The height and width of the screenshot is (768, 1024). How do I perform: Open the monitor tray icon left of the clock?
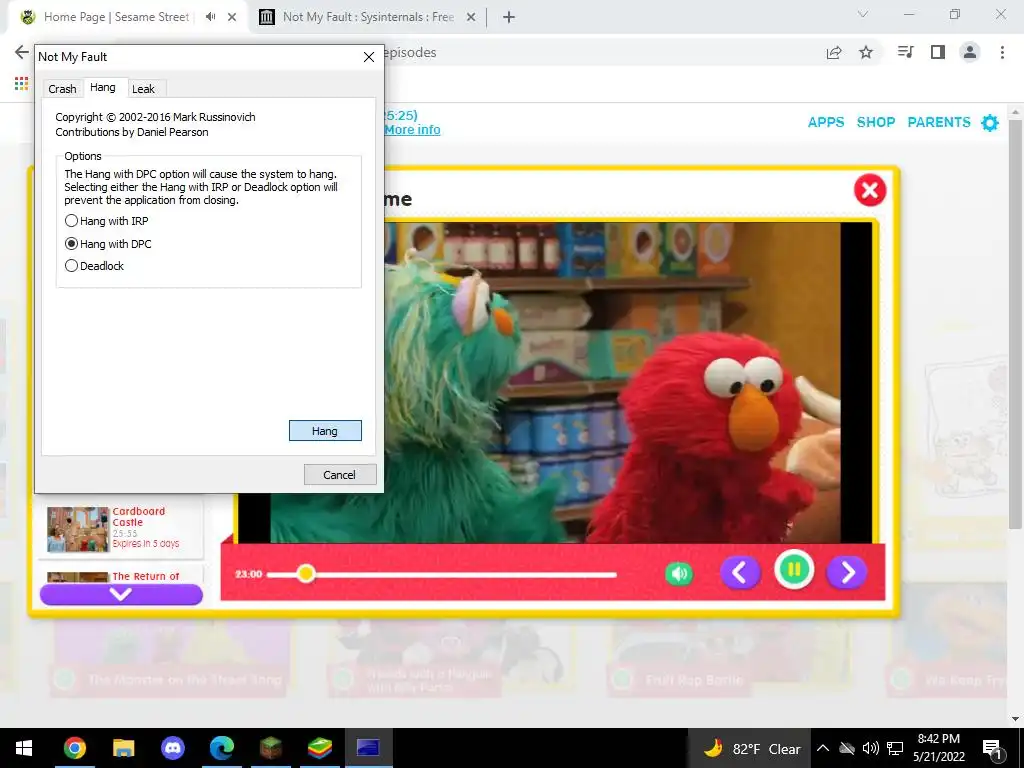[895, 748]
